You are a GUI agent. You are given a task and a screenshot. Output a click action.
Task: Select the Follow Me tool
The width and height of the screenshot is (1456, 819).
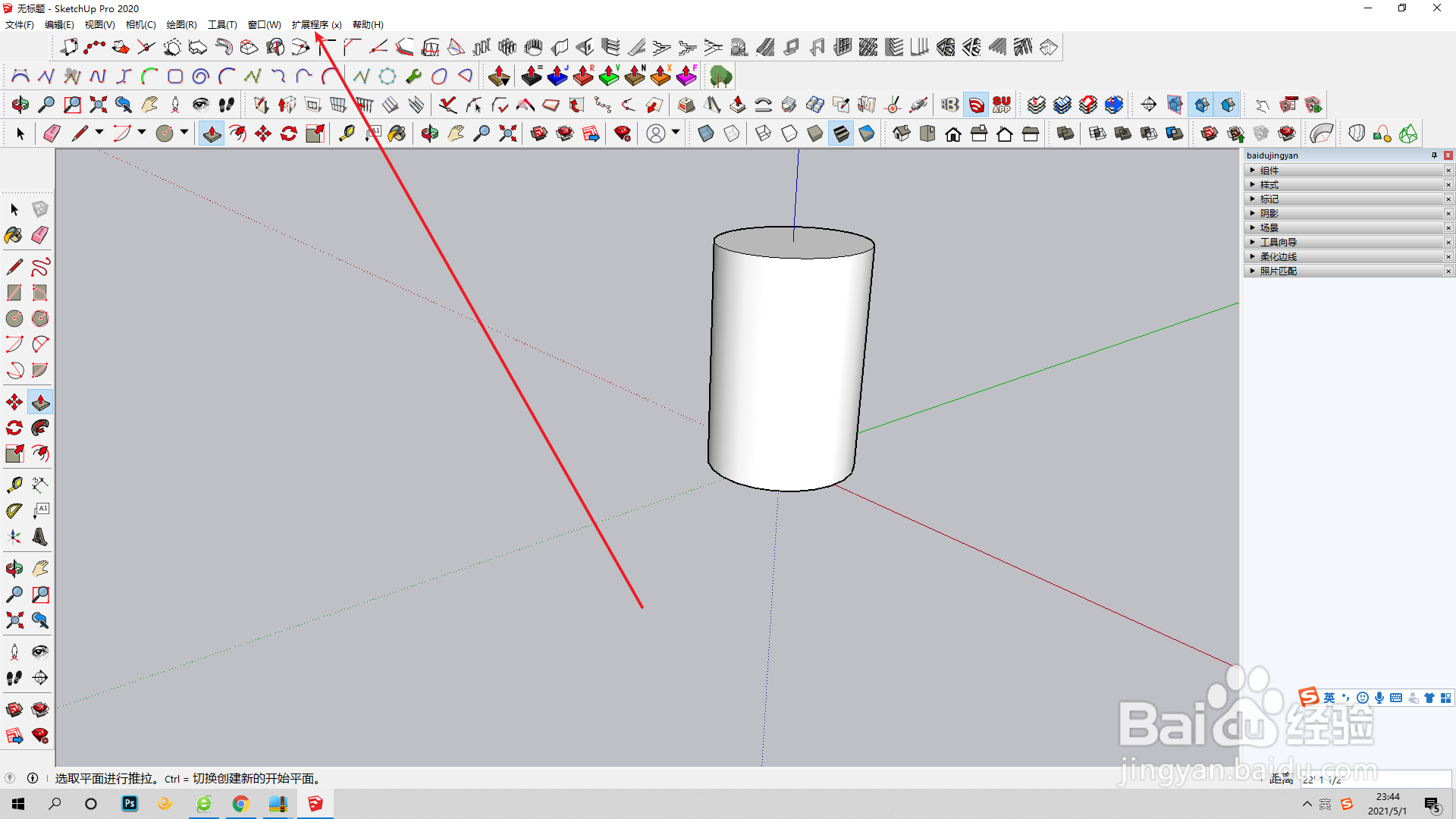[x=40, y=428]
